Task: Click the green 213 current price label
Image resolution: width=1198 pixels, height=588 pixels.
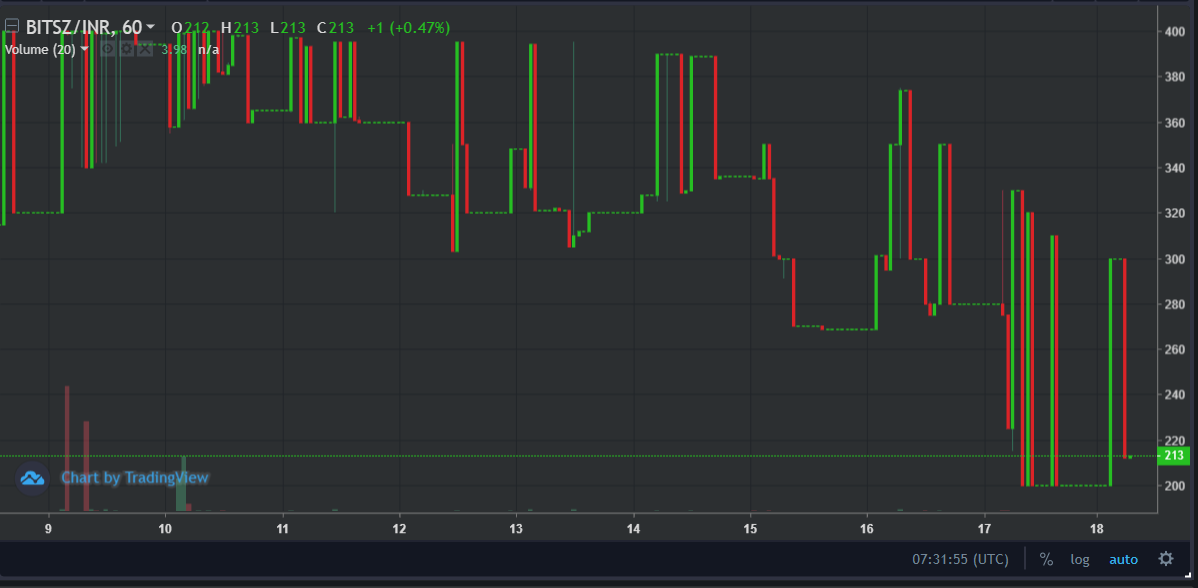Action: coord(1174,456)
